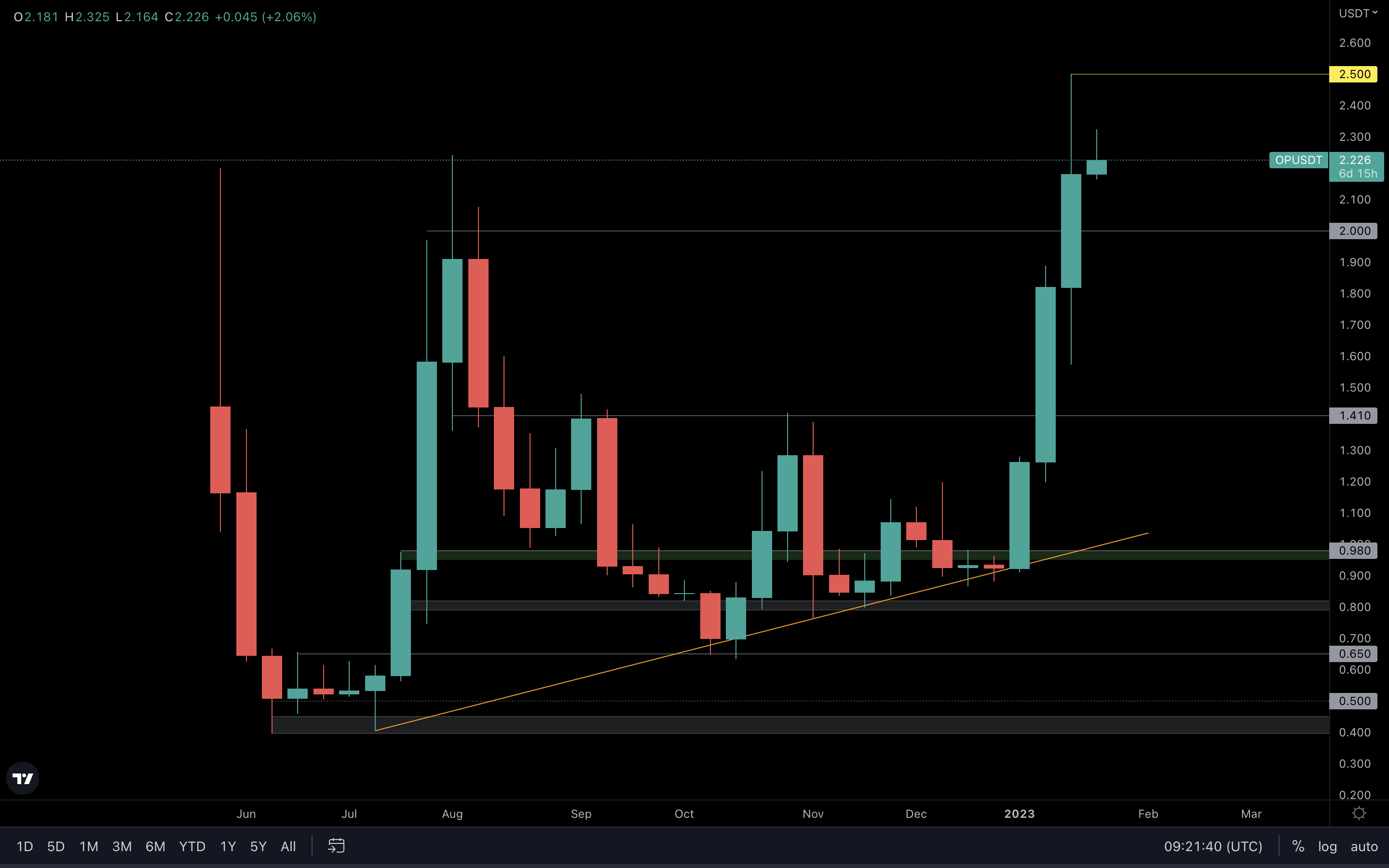Open the UTC time zone selector
This screenshot has width=1389, height=868.
(x=1213, y=846)
